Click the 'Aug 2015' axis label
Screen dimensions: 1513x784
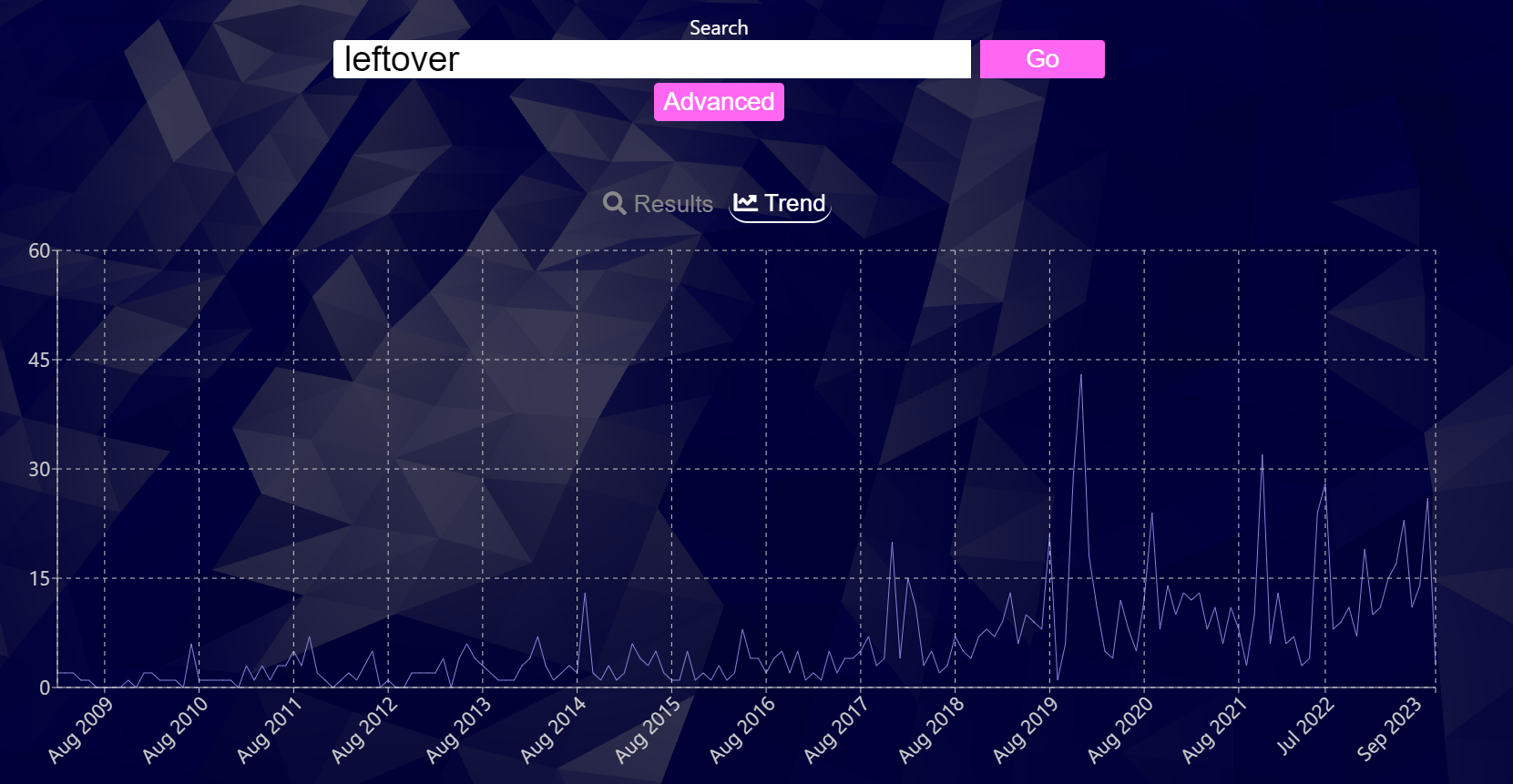tap(648, 730)
